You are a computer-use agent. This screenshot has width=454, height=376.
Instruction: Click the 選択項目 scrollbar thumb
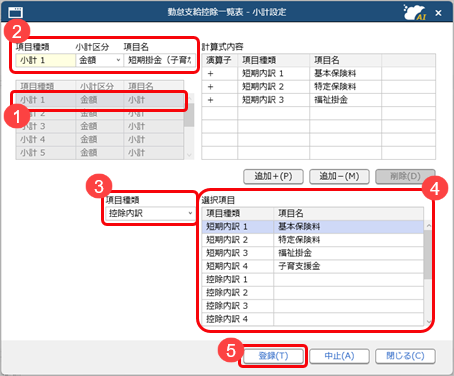tap(428, 255)
